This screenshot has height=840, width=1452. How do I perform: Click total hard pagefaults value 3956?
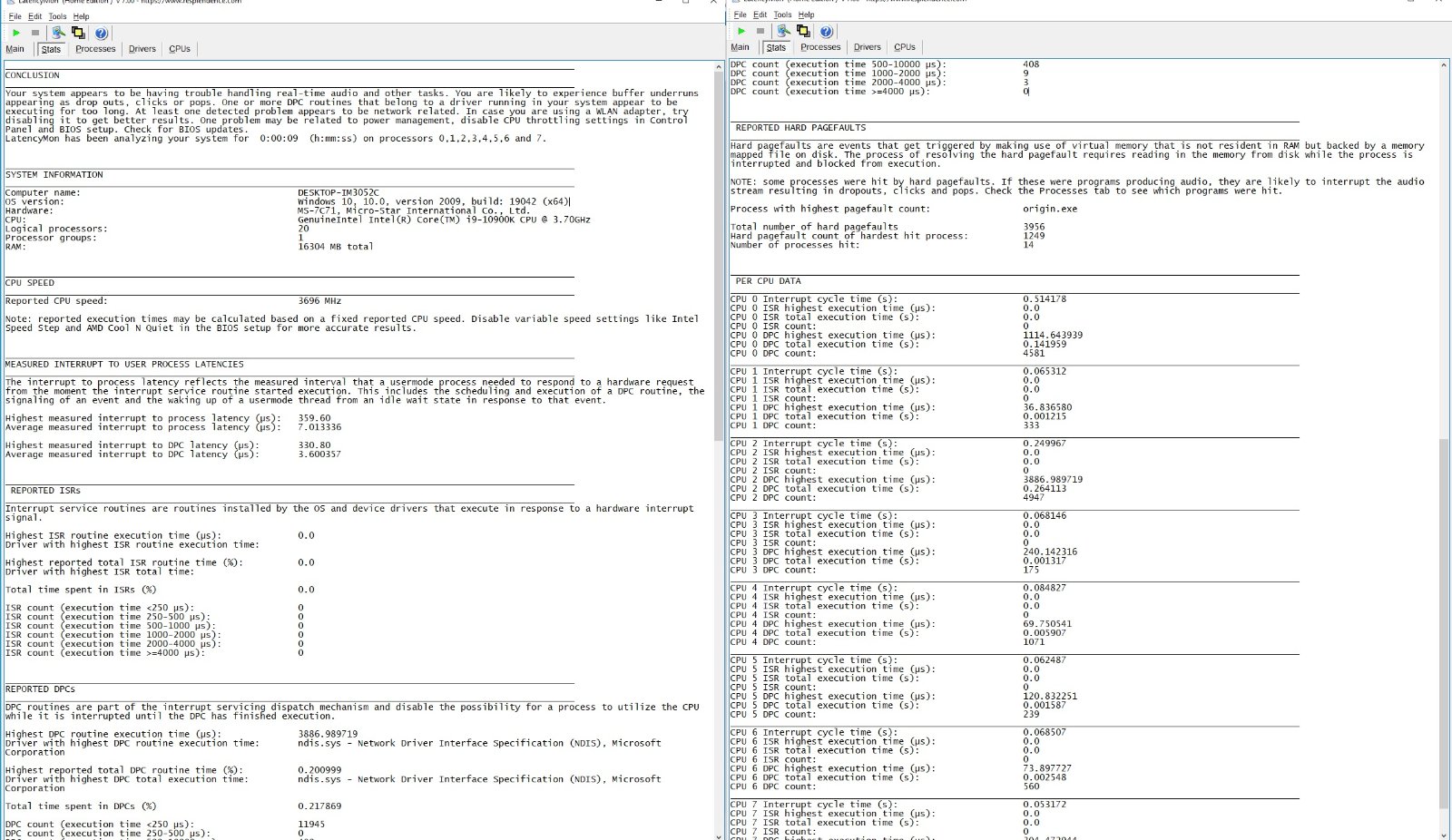point(1034,227)
